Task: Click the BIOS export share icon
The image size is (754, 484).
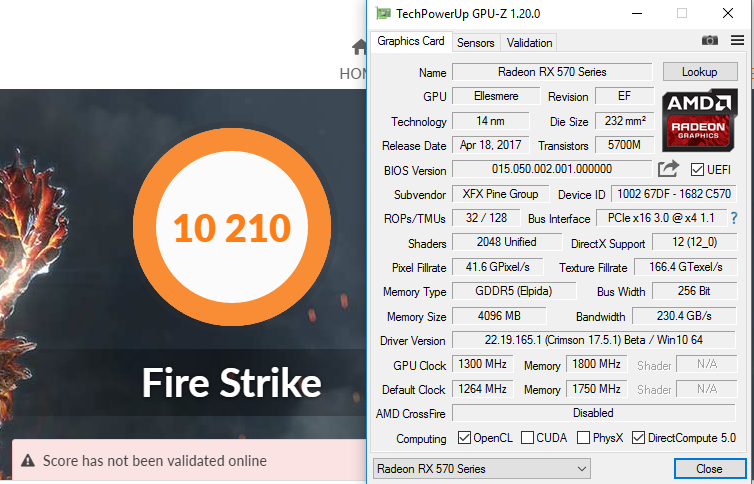Action: point(668,169)
